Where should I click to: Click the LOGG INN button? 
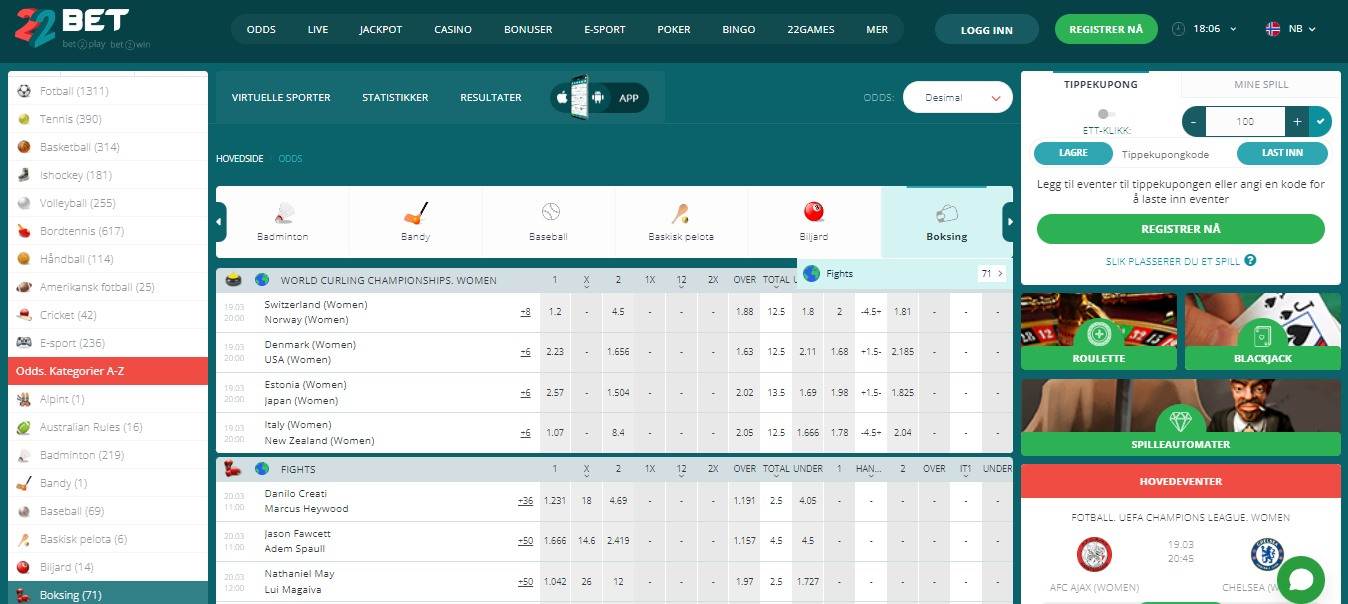tap(986, 29)
